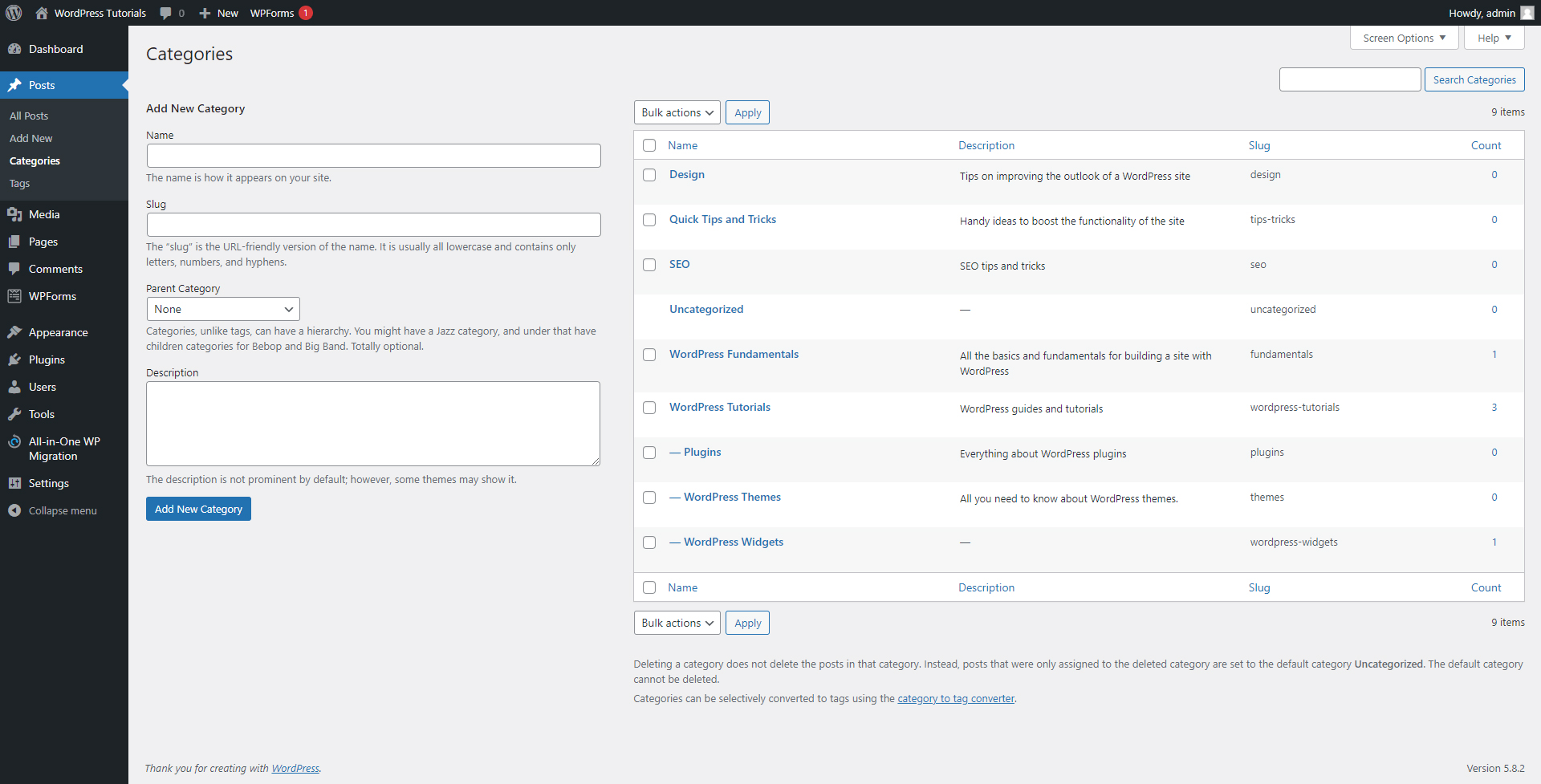Open the comments bubble icon in admin bar
Screen dimensions: 1541x784
[165, 13]
